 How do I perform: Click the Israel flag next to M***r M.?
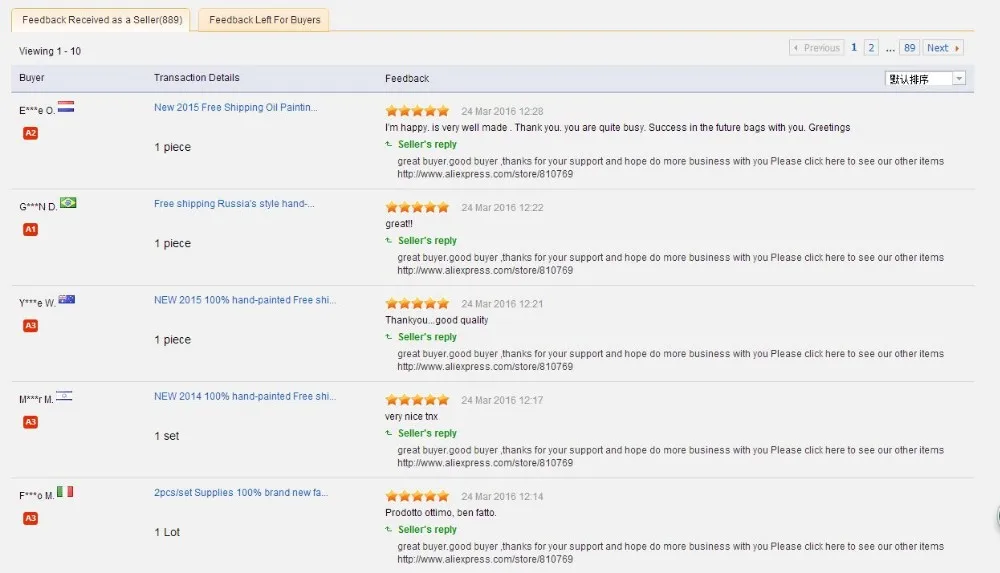(64, 396)
